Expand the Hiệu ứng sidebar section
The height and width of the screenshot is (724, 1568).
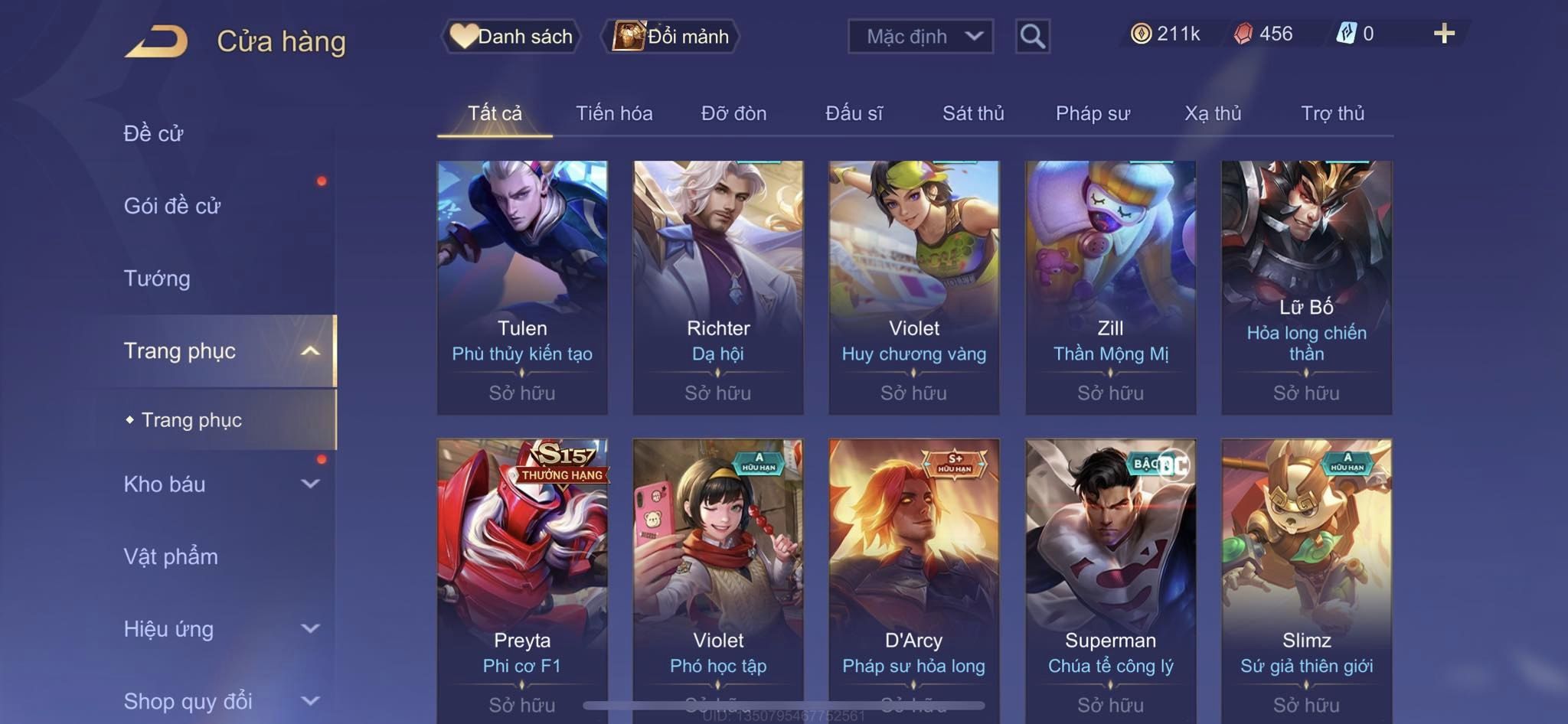point(310,629)
